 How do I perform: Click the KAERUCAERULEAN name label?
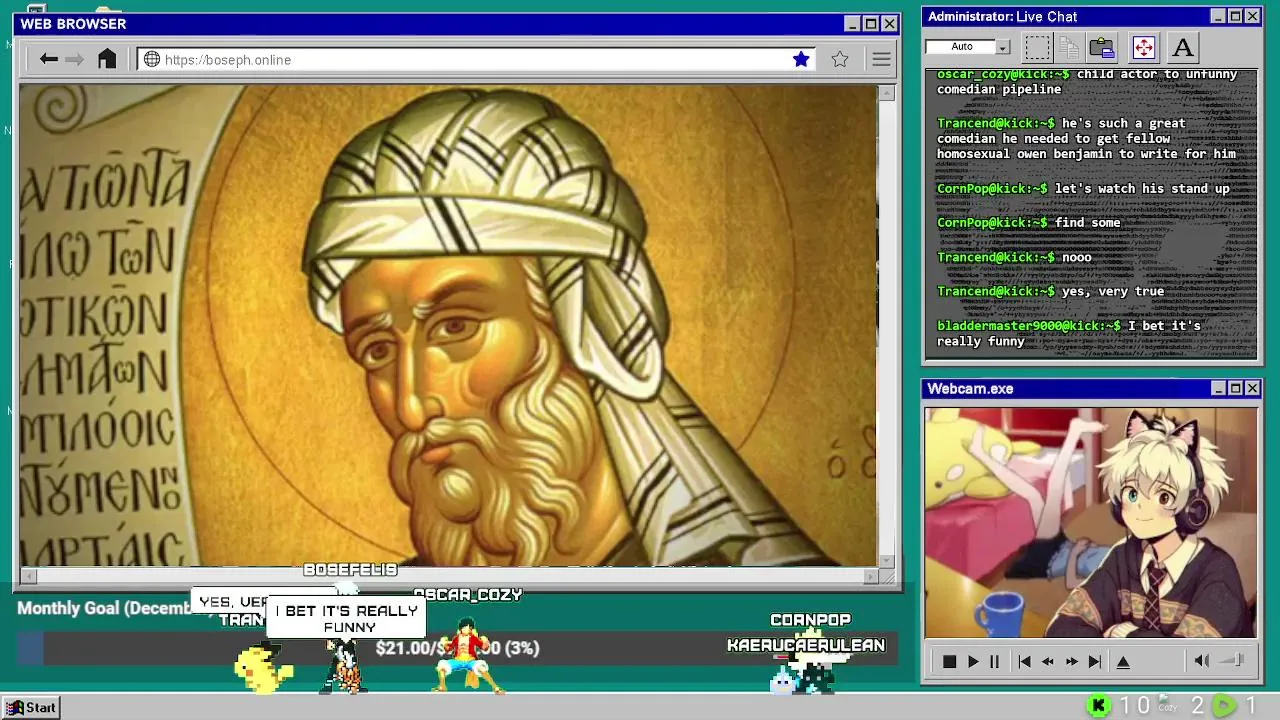806,645
